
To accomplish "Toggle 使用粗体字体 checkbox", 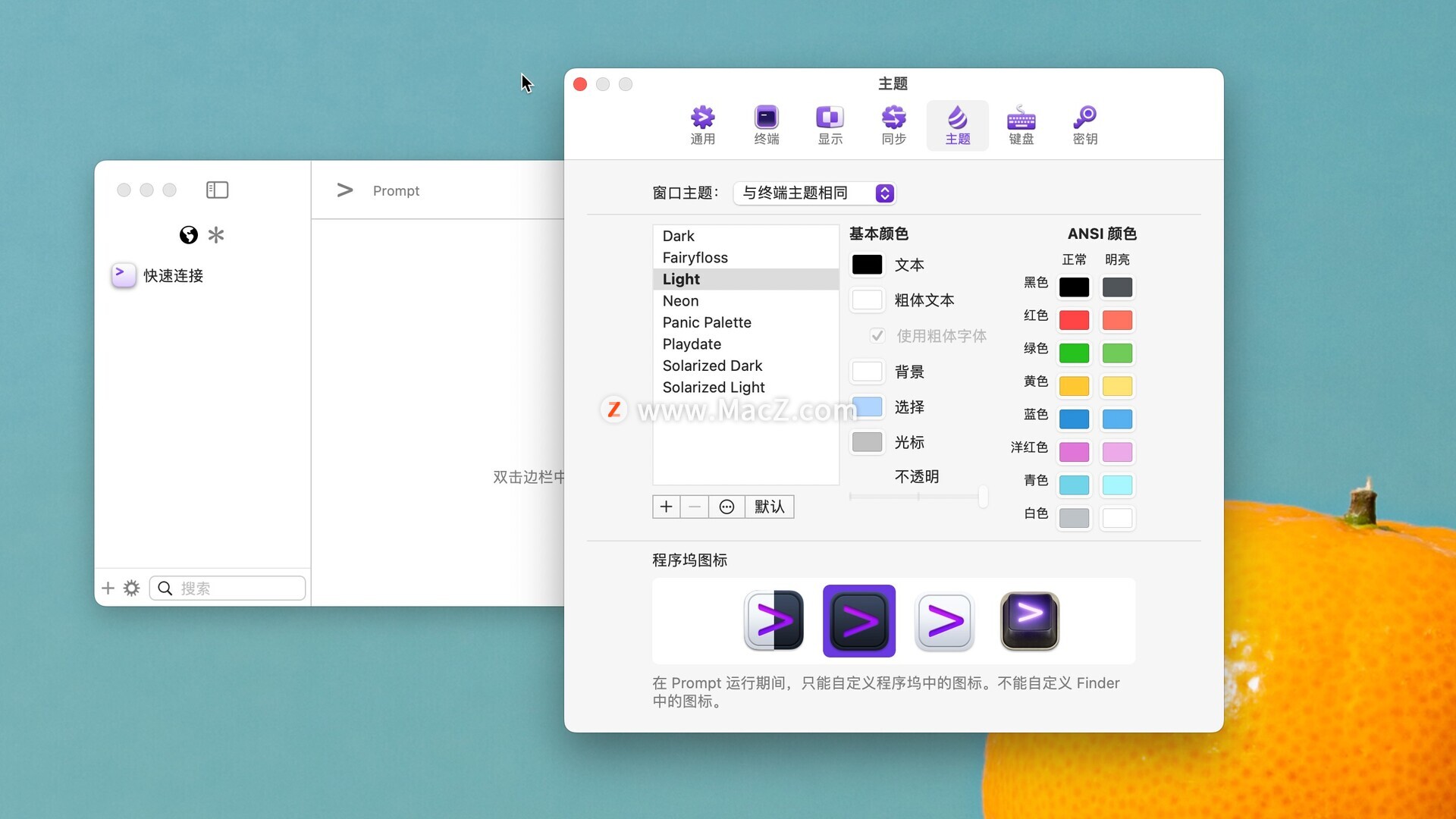I will [877, 336].
